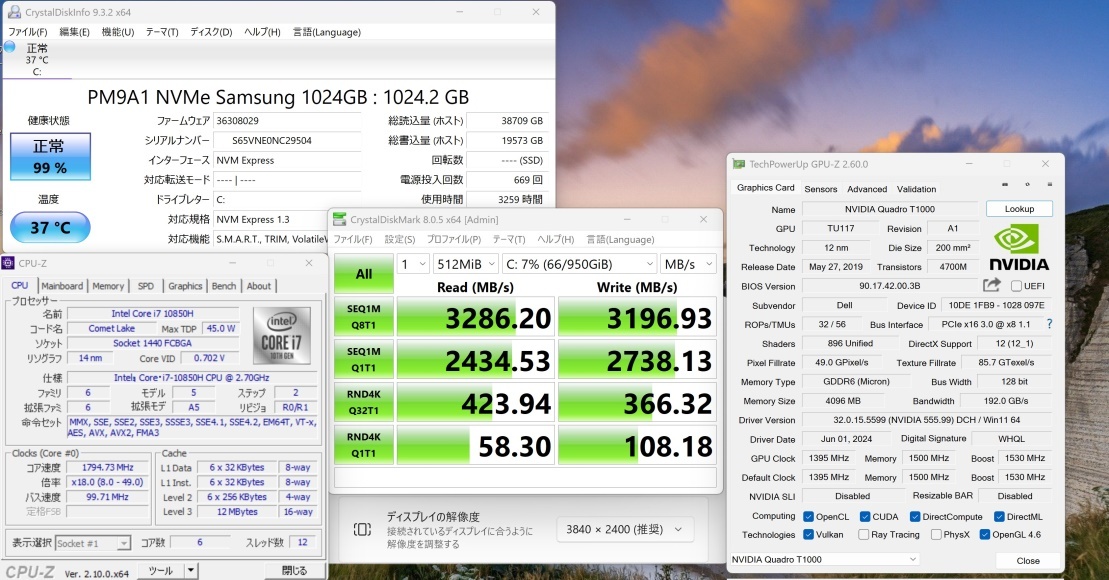Image resolution: width=1109 pixels, height=580 pixels.
Task: Click the GPU-Z refresh icon
Action: click(1027, 185)
